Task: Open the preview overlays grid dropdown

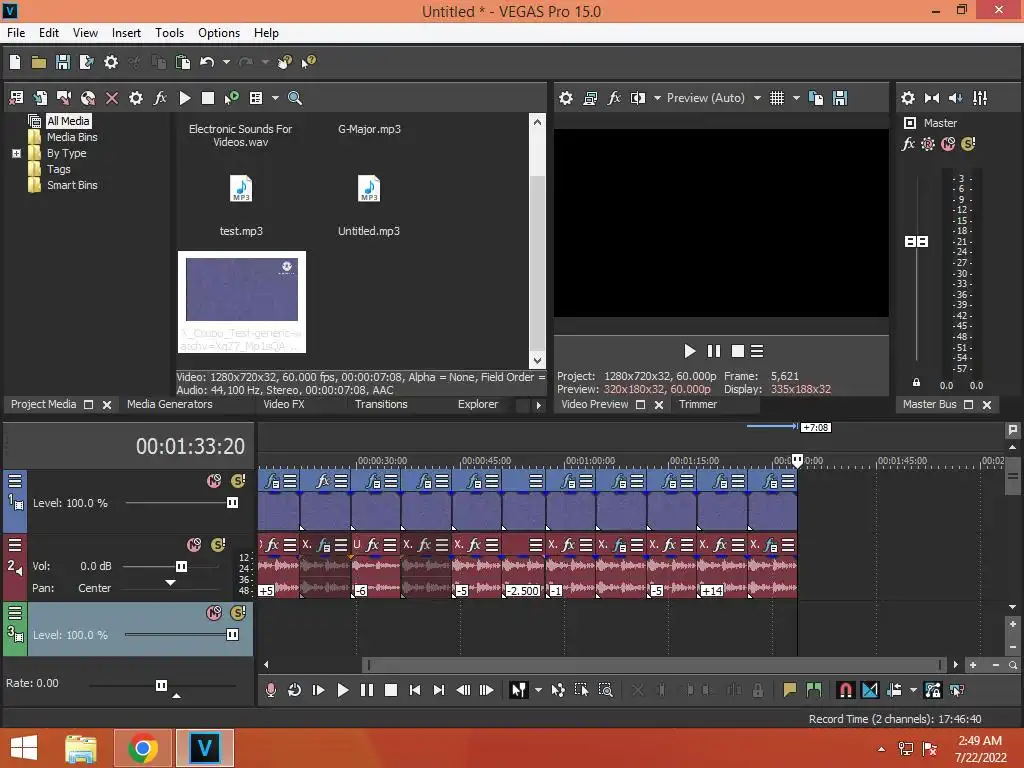Action: coord(796,98)
